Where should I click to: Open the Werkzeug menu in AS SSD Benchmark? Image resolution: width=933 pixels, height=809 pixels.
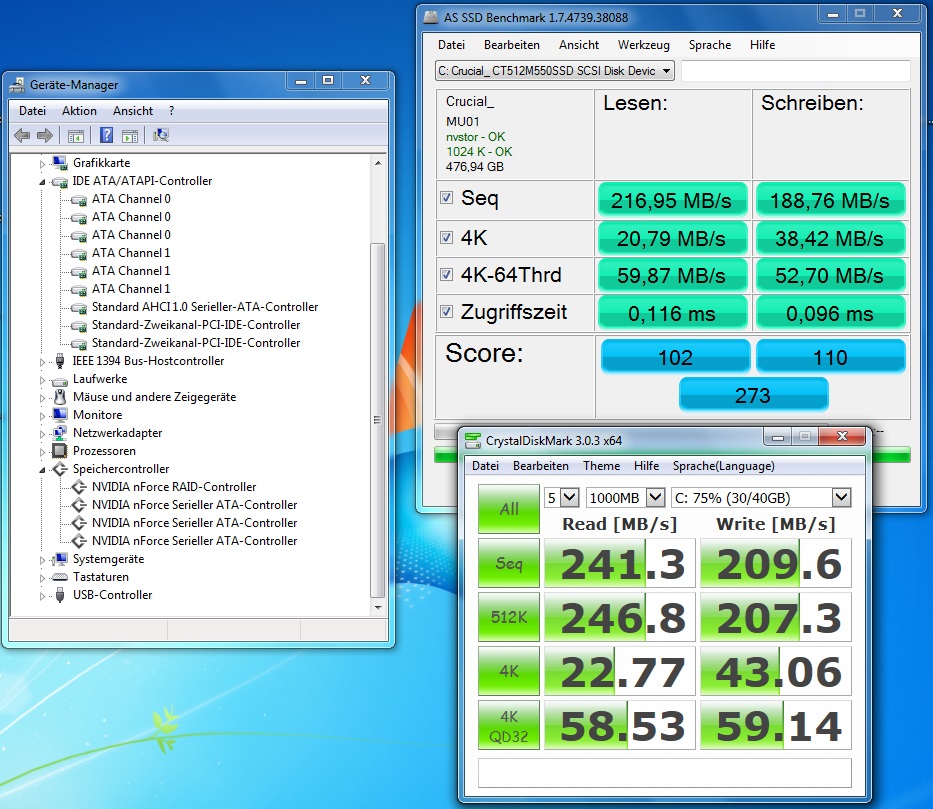pyautogui.click(x=643, y=45)
